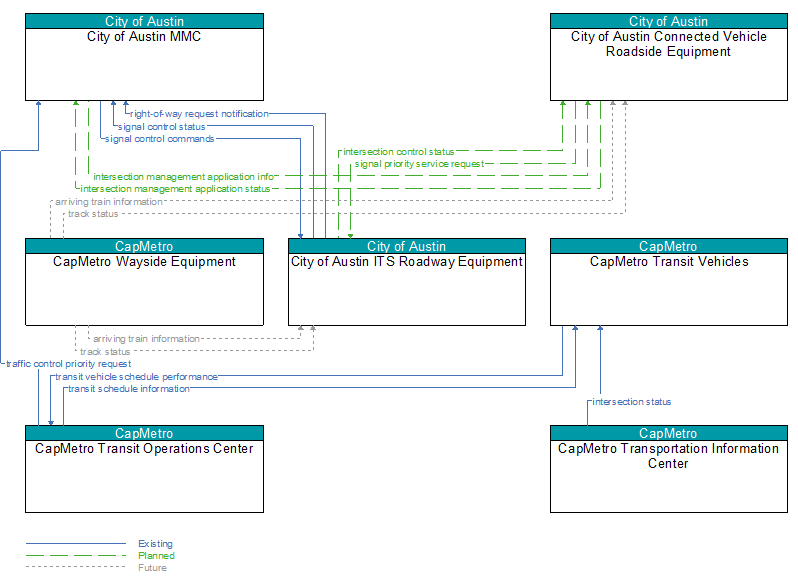798x586 pixels.
Task: Click the 'Existing' legend entry
Action: pyautogui.click(x=155, y=544)
